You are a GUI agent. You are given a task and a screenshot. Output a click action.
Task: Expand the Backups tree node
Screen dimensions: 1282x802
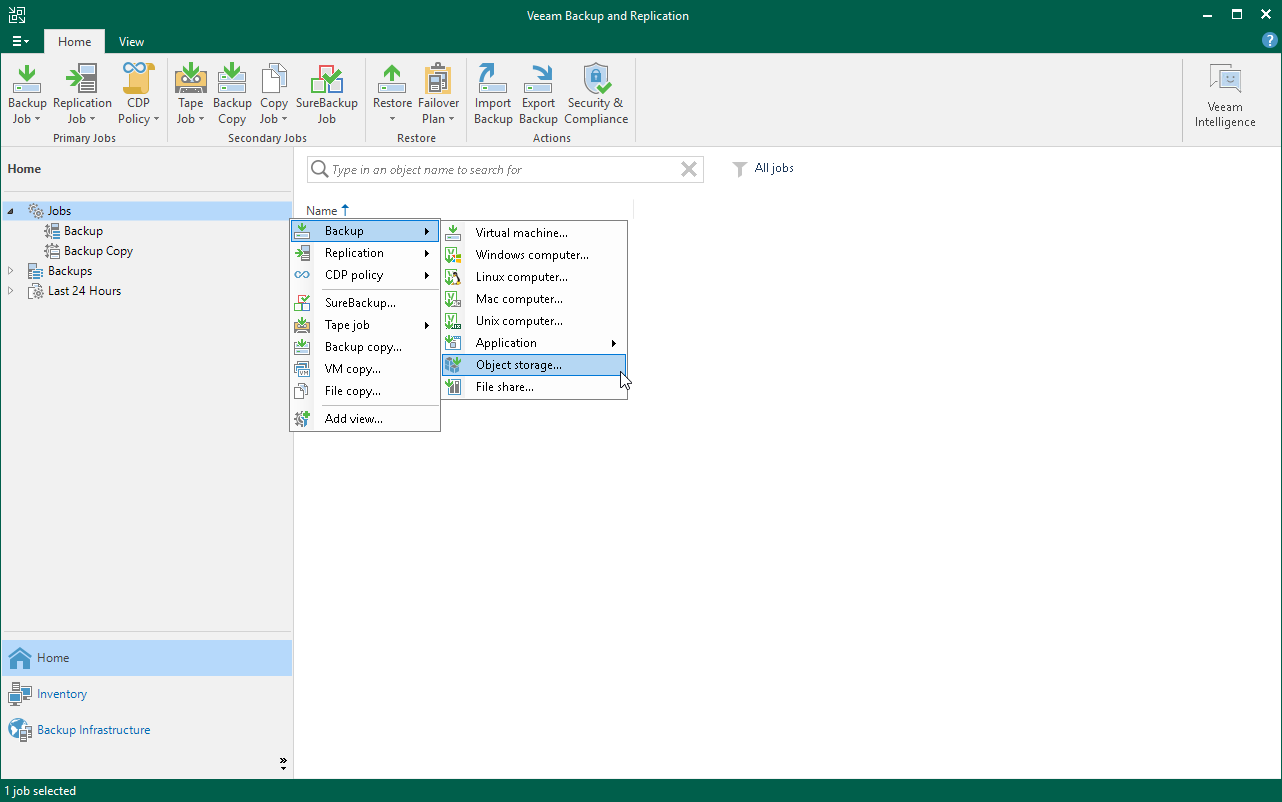[10, 270]
